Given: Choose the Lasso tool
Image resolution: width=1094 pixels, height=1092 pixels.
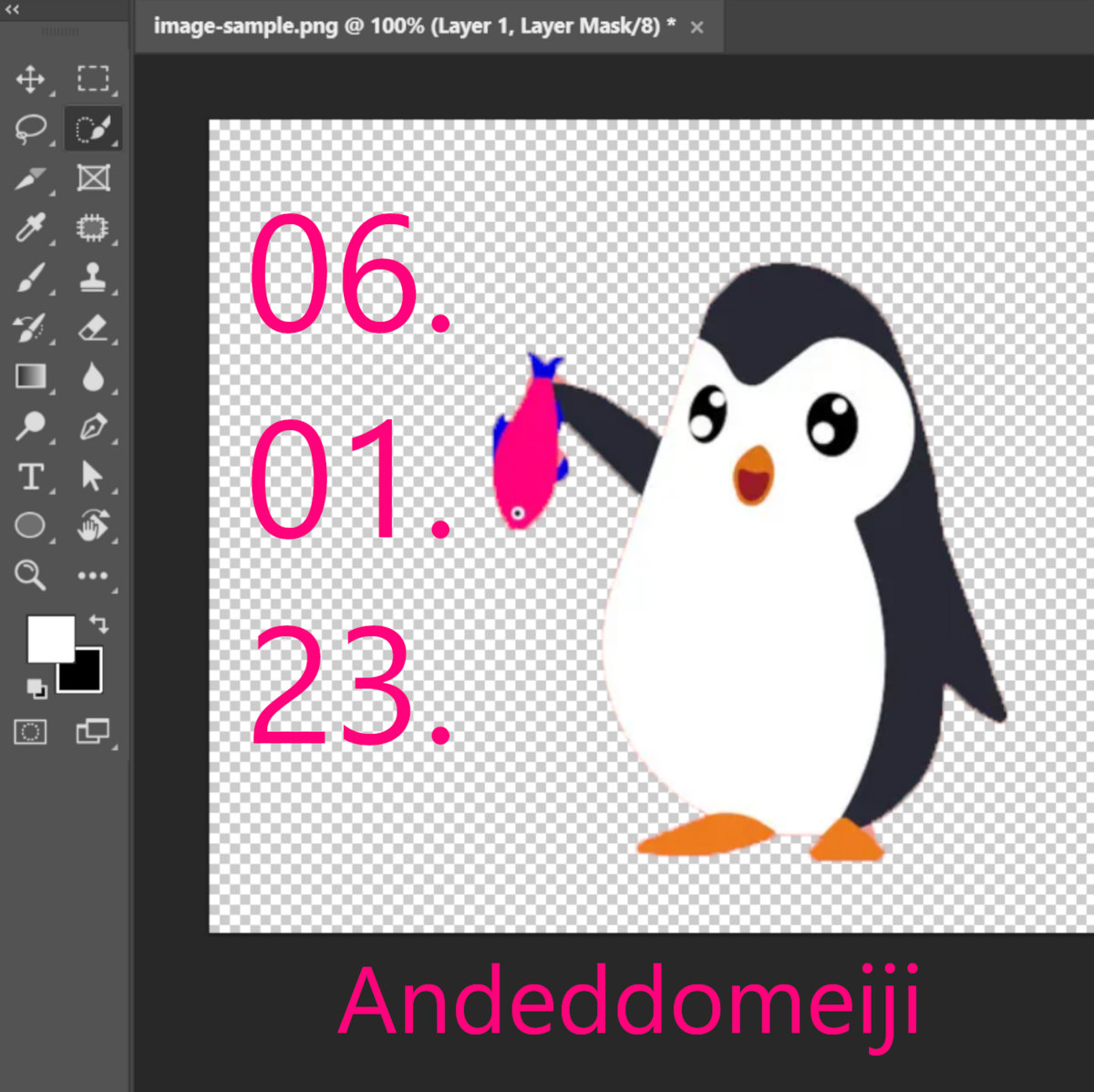Looking at the screenshot, I should [x=30, y=129].
